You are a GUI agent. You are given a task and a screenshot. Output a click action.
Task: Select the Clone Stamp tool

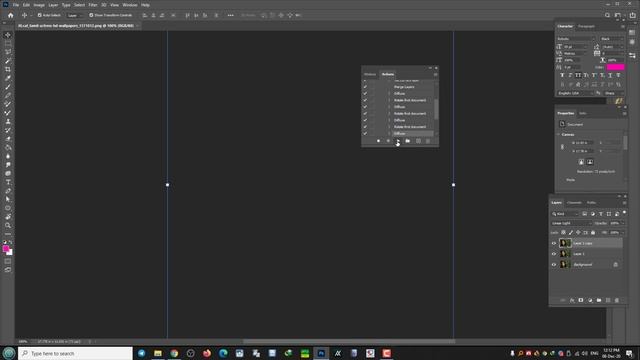tap(8, 121)
